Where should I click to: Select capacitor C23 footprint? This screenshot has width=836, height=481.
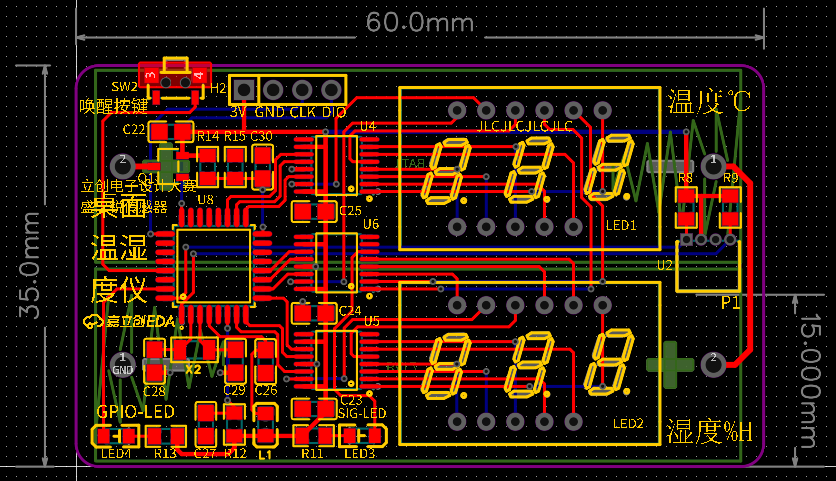315,409
